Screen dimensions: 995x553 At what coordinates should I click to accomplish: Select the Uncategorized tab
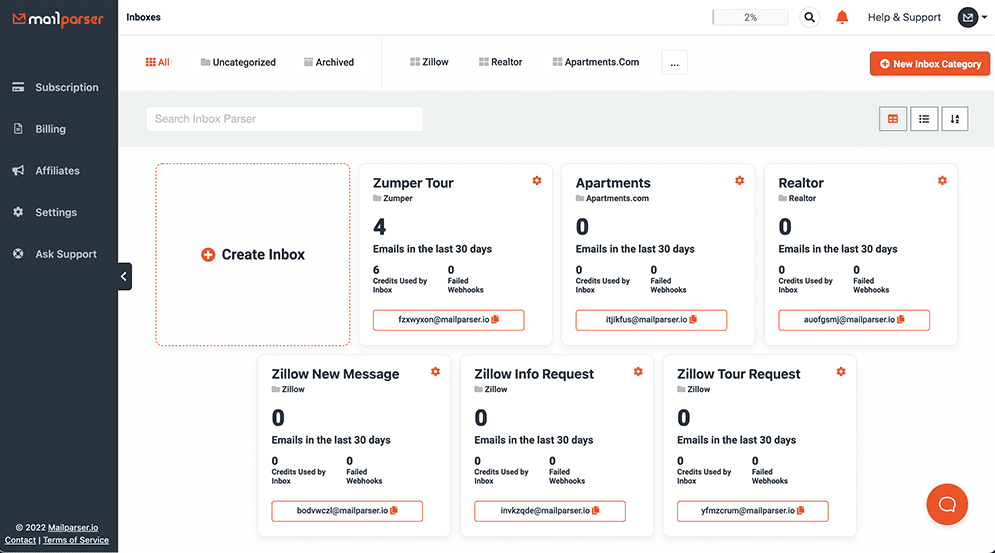point(238,62)
